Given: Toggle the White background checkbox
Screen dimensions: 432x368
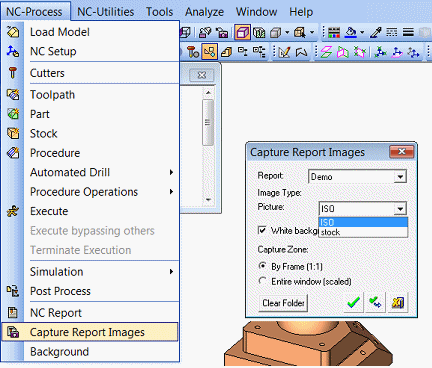Looking at the screenshot, I should pyautogui.click(x=262, y=230).
